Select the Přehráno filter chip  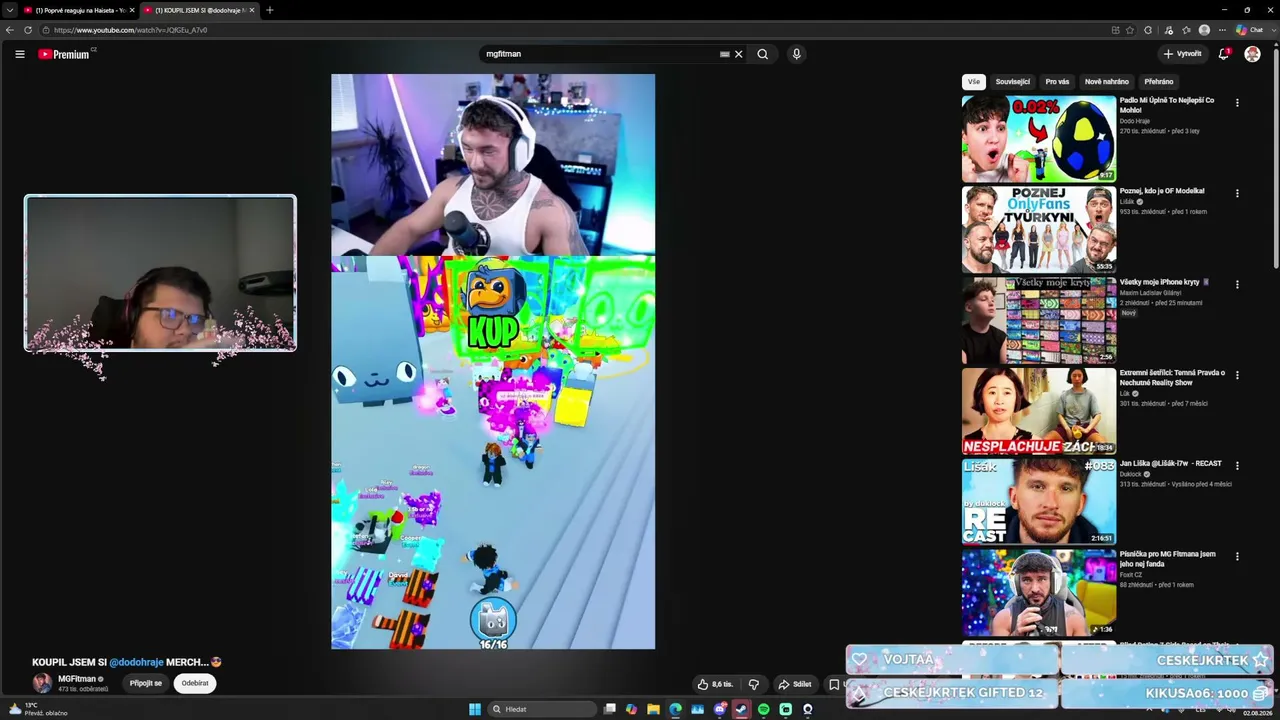[x=1159, y=82]
